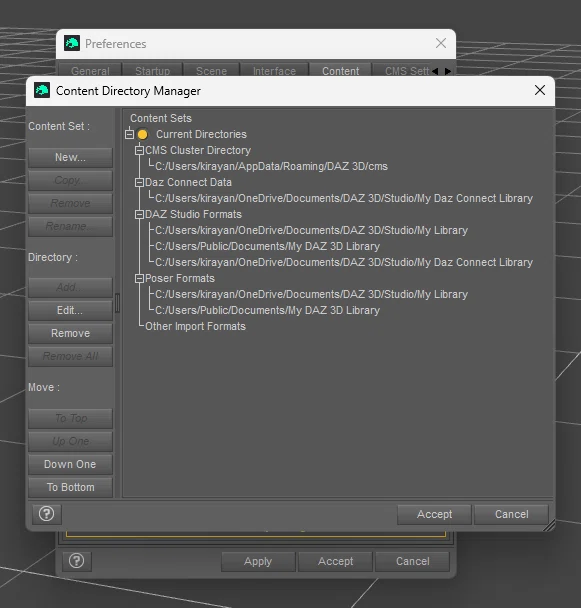
Task: Open the CMS Settings tab in Preferences
Action: 403,71
